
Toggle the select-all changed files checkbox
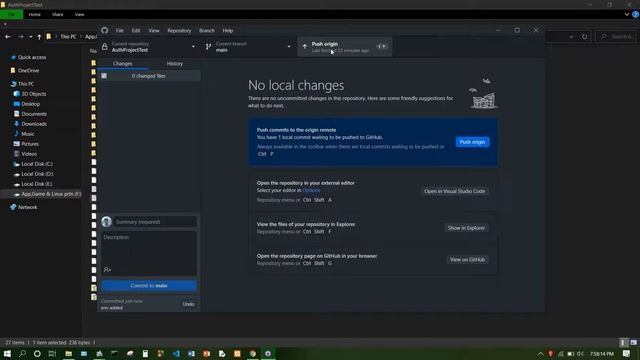coord(104,76)
